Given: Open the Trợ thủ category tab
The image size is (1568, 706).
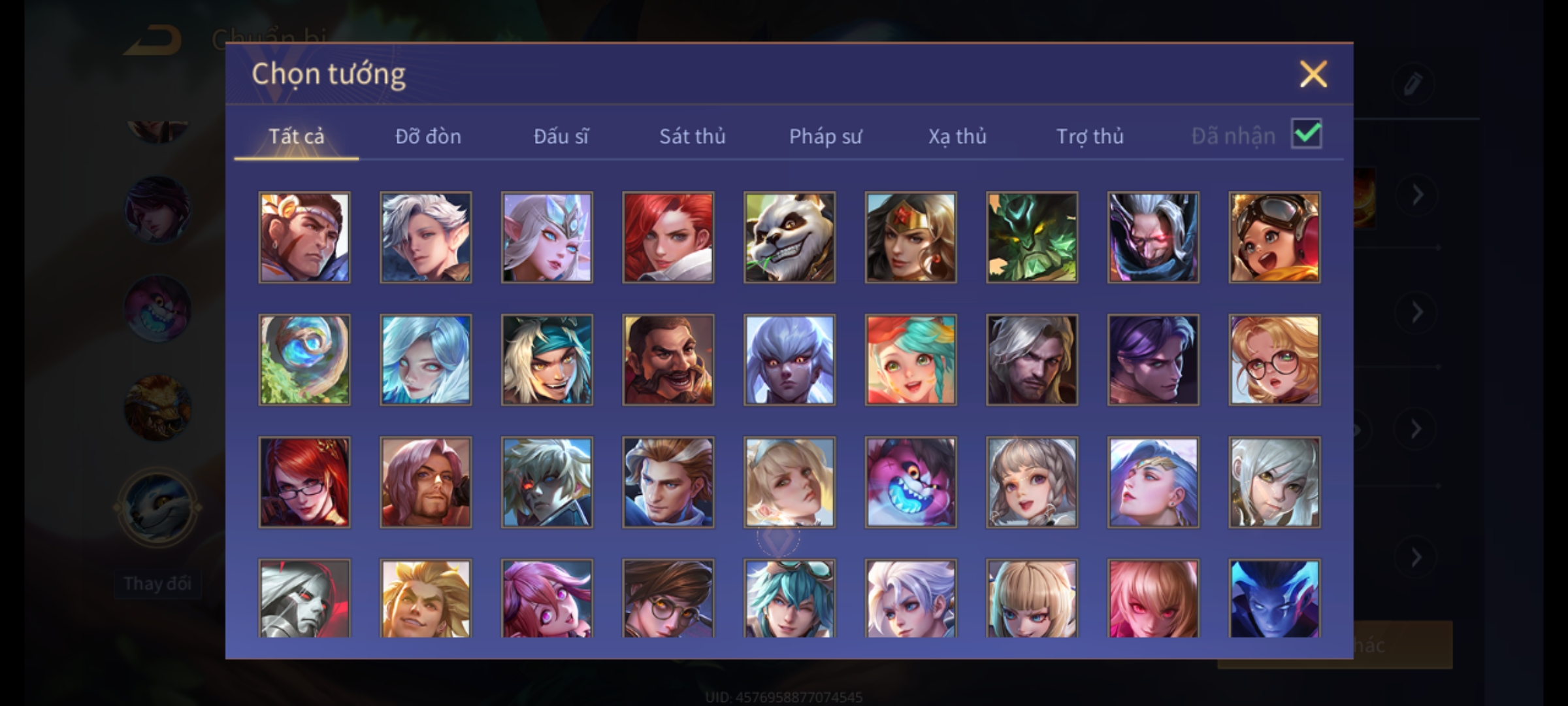Looking at the screenshot, I should tap(1090, 137).
